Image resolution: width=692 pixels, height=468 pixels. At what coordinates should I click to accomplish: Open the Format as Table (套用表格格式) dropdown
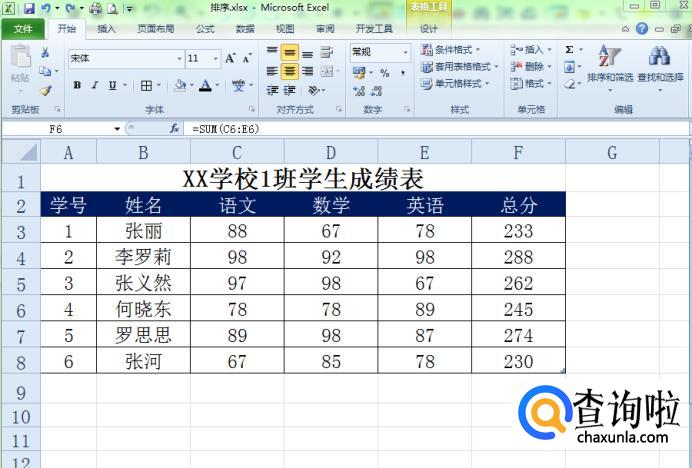tap(459, 67)
